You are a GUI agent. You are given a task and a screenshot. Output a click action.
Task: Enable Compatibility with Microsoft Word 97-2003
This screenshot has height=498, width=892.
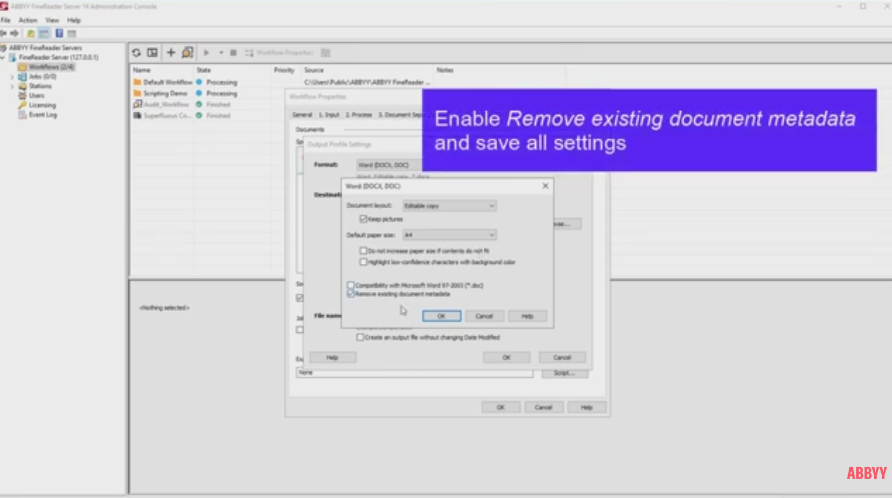(x=351, y=285)
